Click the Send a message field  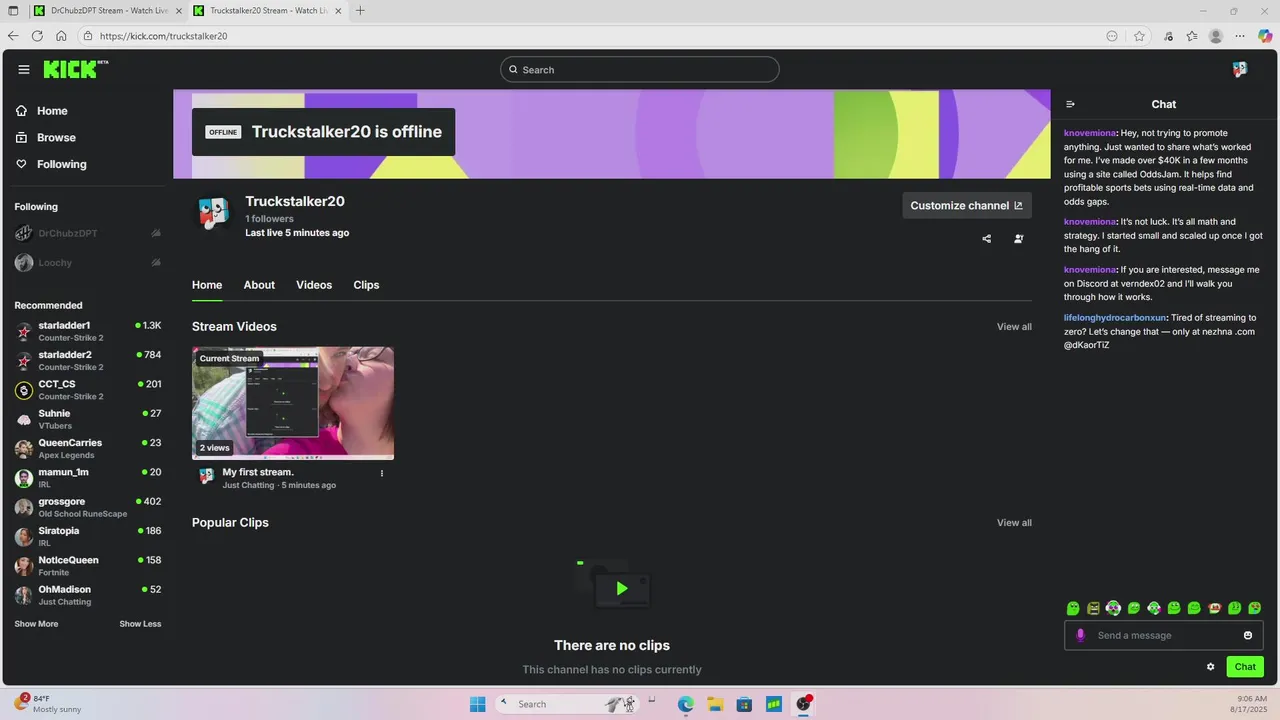(1165, 635)
